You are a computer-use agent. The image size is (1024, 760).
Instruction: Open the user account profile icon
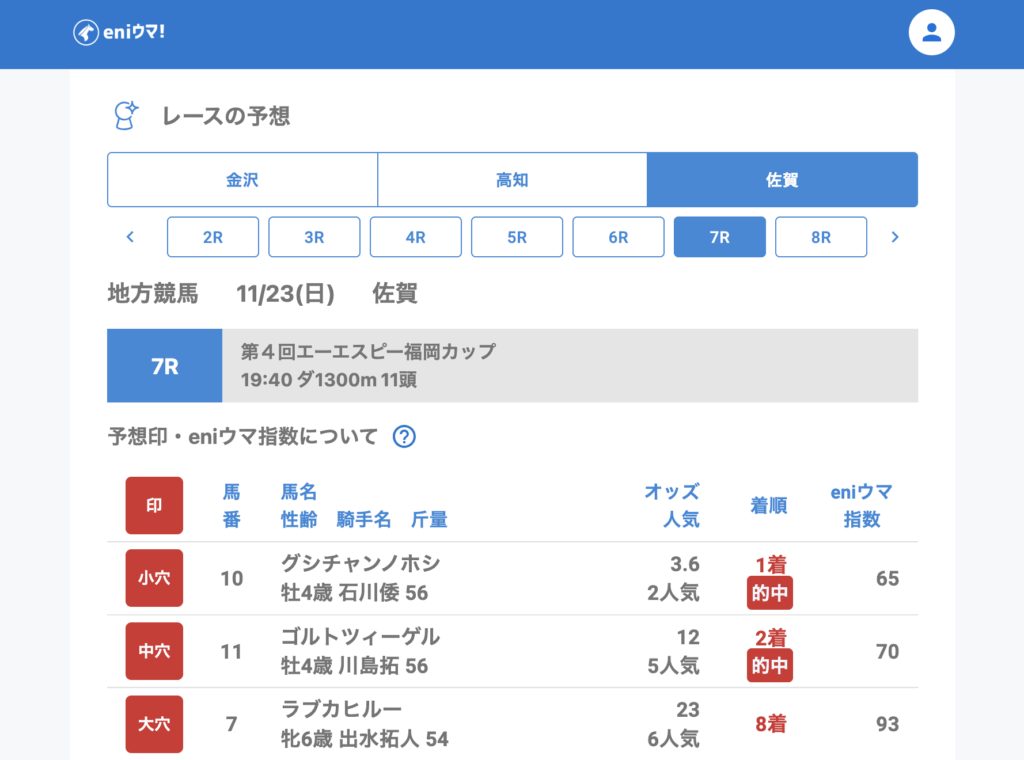(931, 33)
